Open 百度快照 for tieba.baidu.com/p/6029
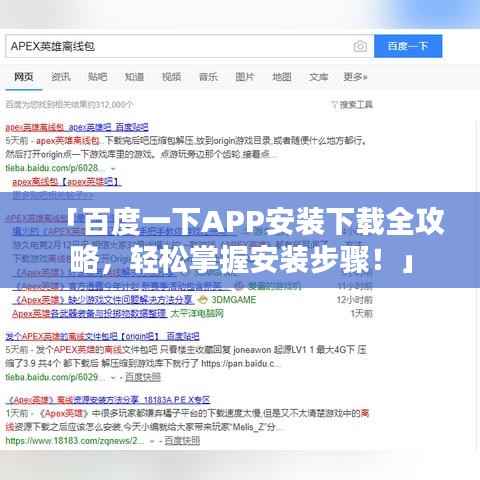This screenshot has width=480, height=480. (143, 377)
